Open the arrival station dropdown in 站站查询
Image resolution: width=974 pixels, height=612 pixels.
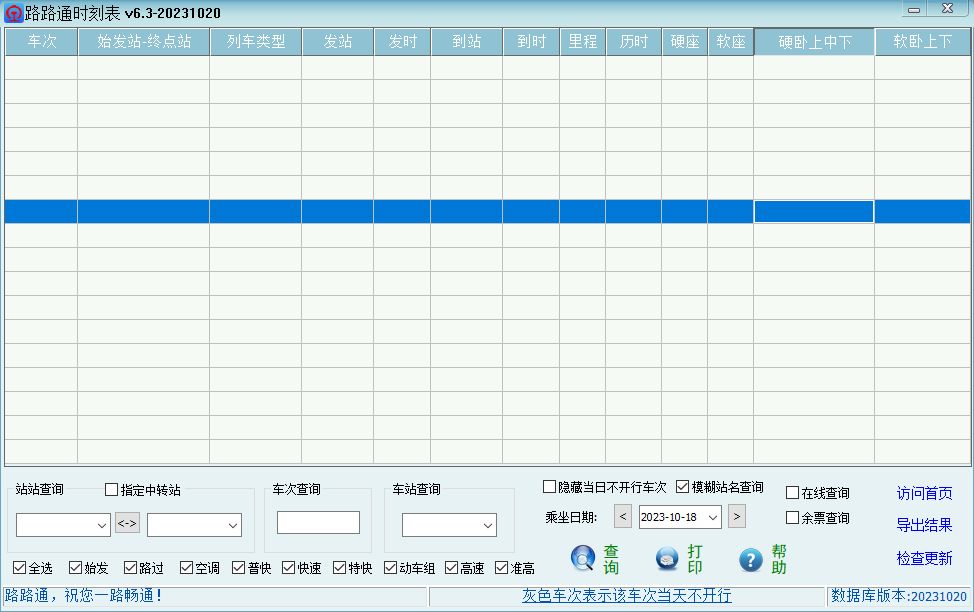tap(233, 525)
